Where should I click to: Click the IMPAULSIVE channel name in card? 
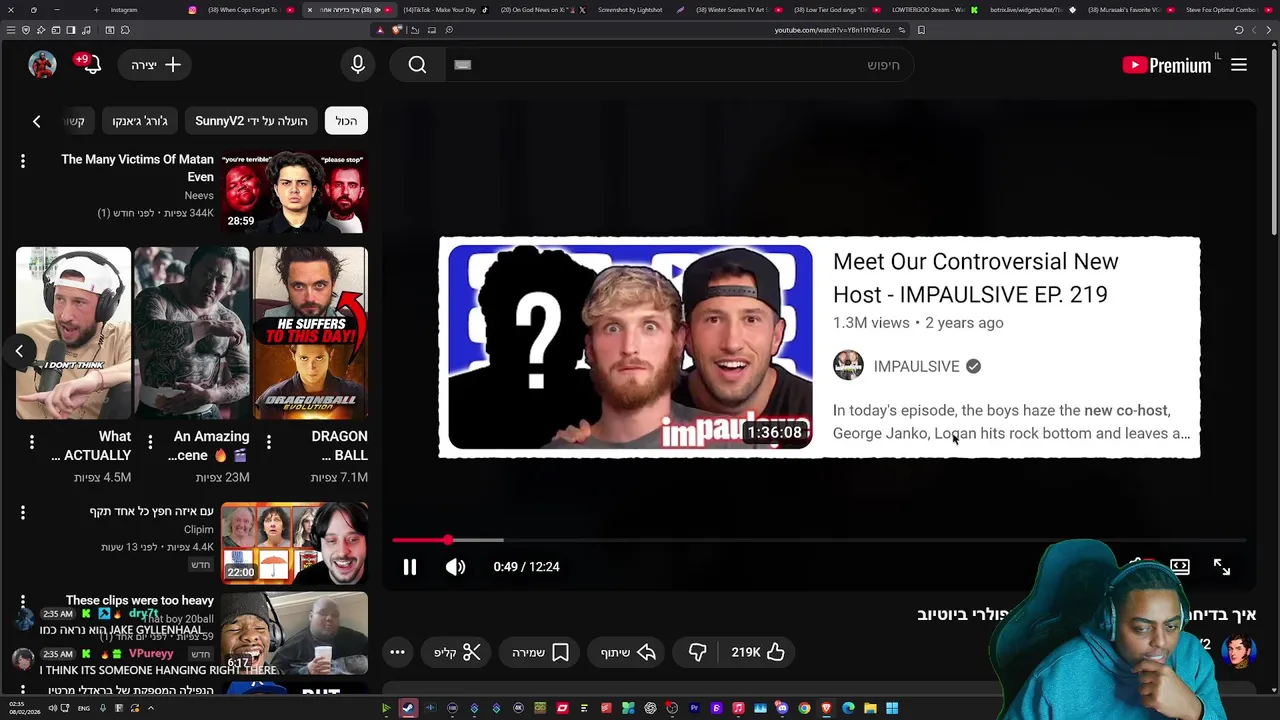pyautogui.click(x=916, y=366)
